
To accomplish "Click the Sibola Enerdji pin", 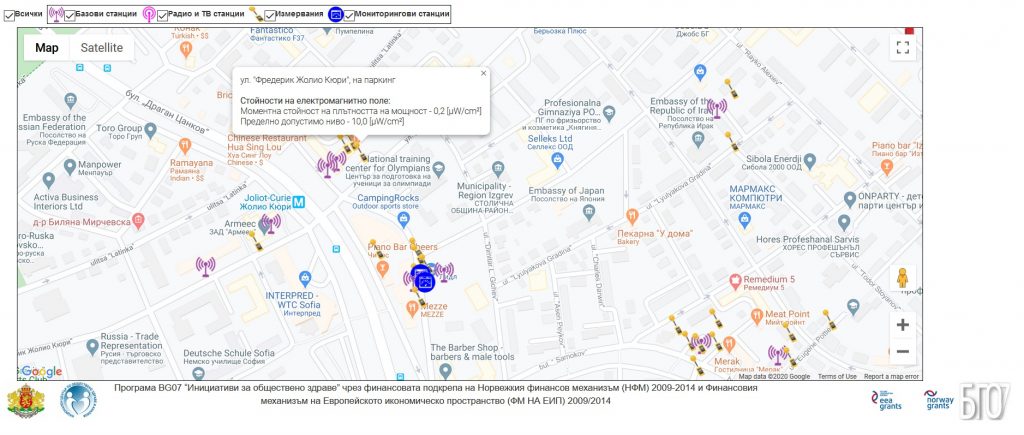I will [810, 160].
